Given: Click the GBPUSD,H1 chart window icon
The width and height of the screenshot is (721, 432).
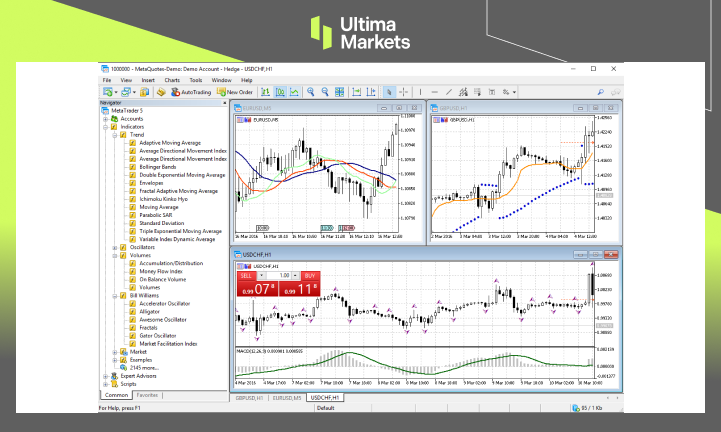Looking at the screenshot, I should click(434, 108).
